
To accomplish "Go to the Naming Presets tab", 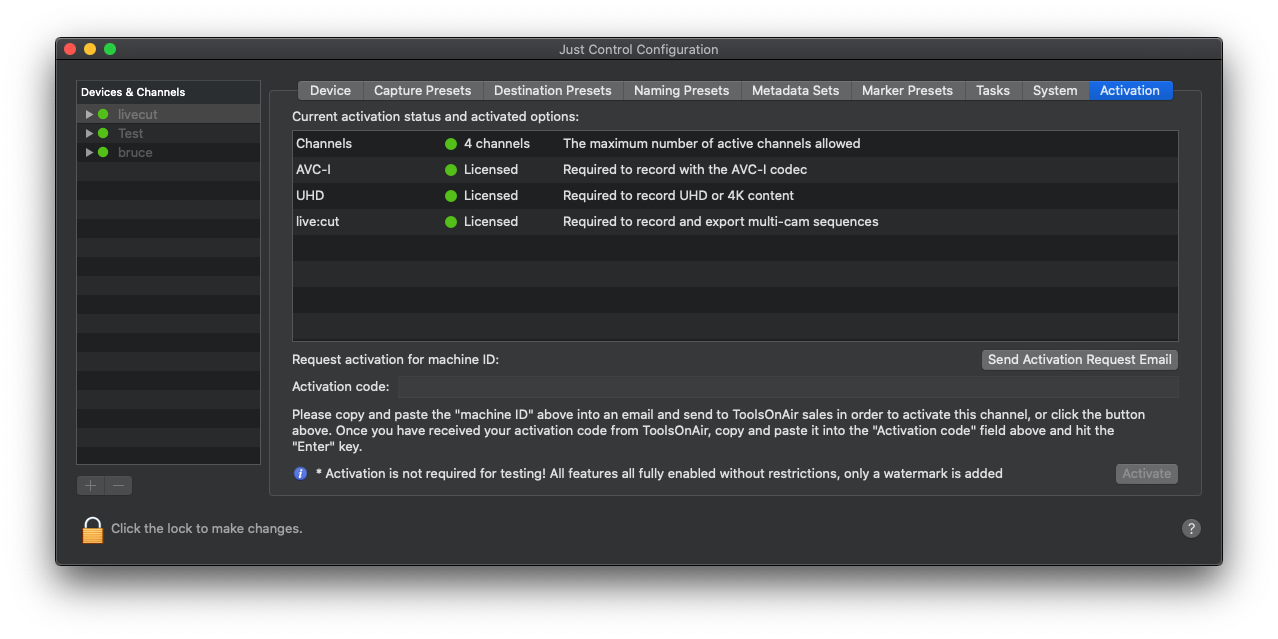I will point(681,90).
